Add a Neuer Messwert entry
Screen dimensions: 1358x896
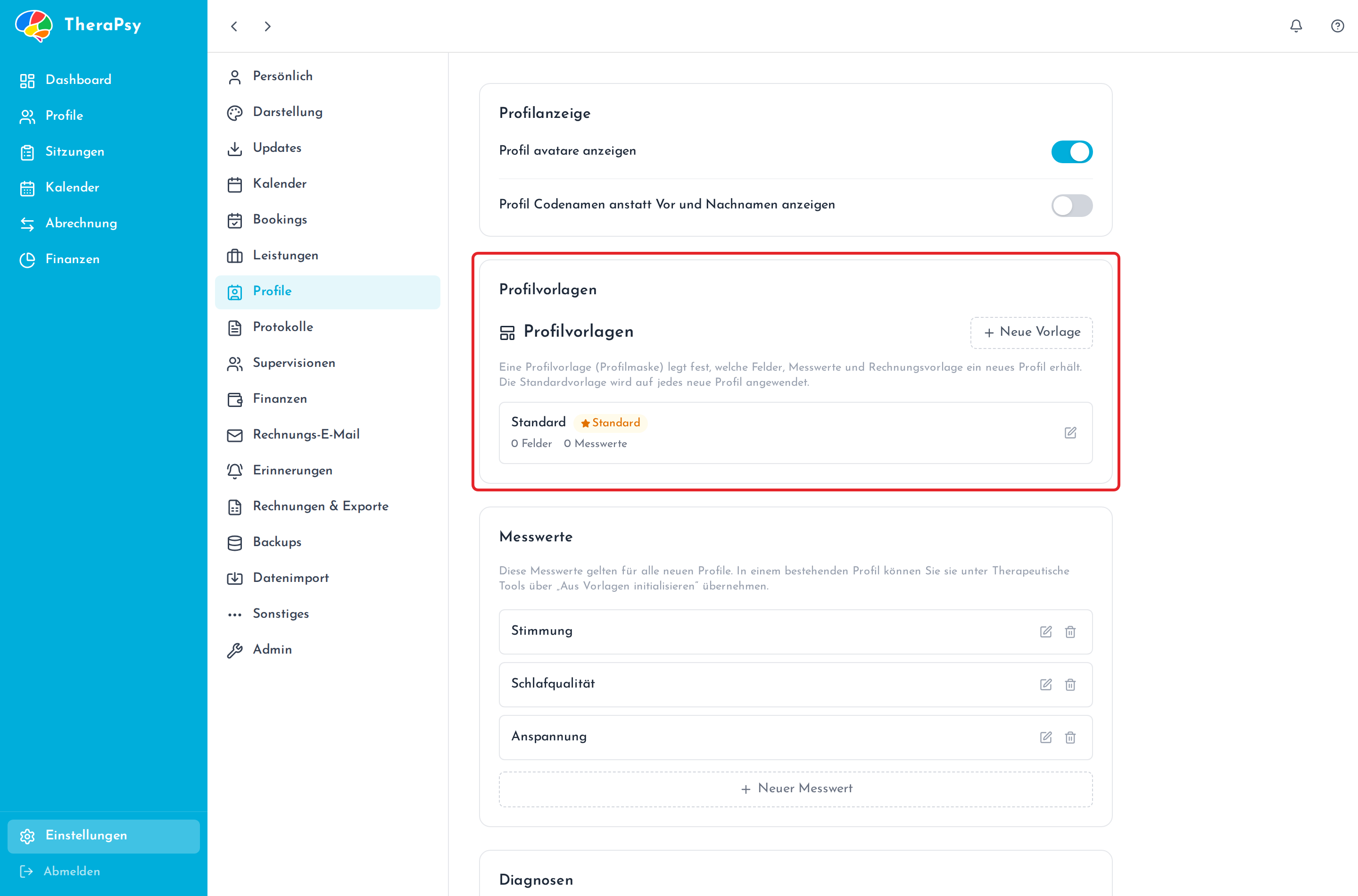(x=795, y=788)
